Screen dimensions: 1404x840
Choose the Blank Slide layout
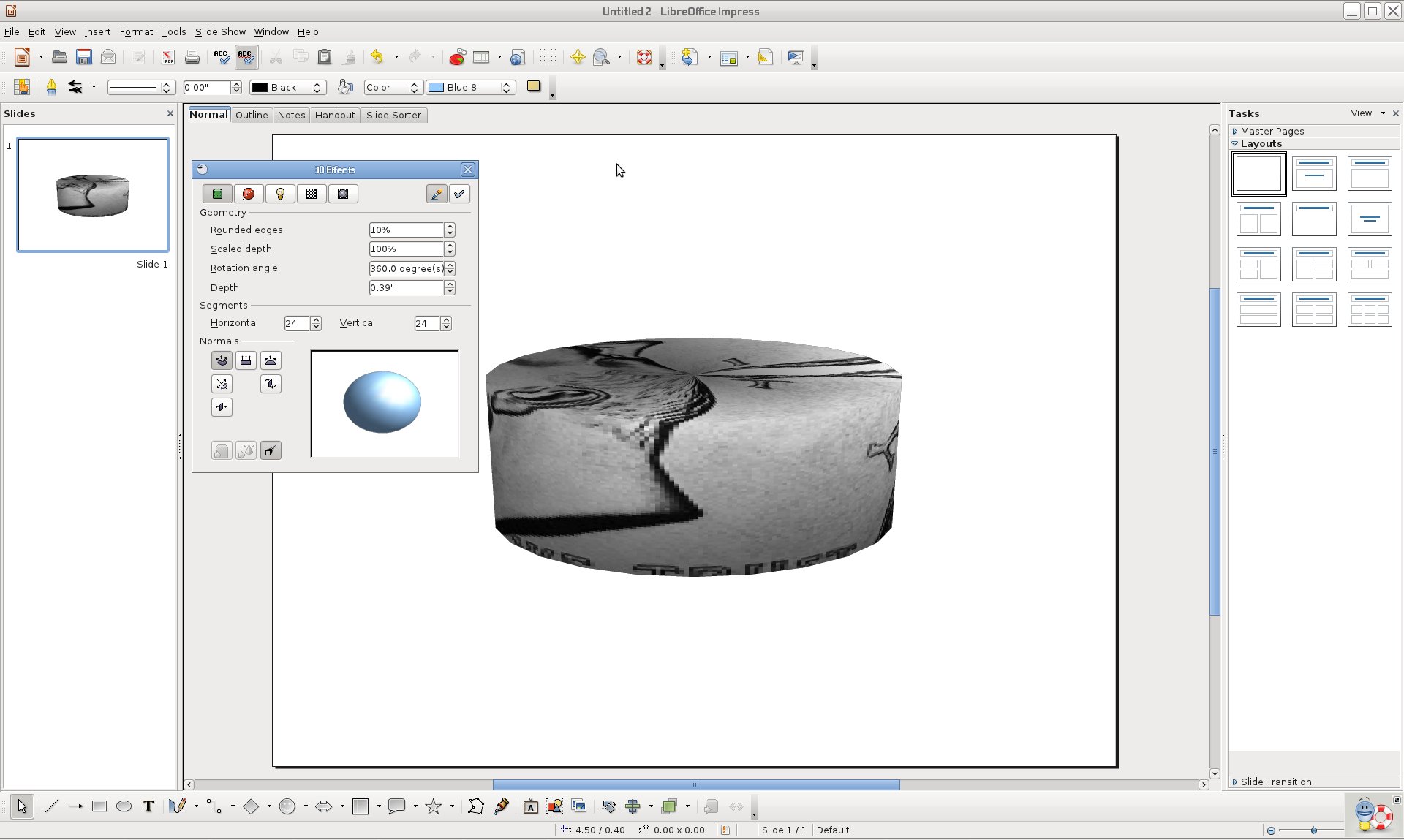click(1258, 174)
